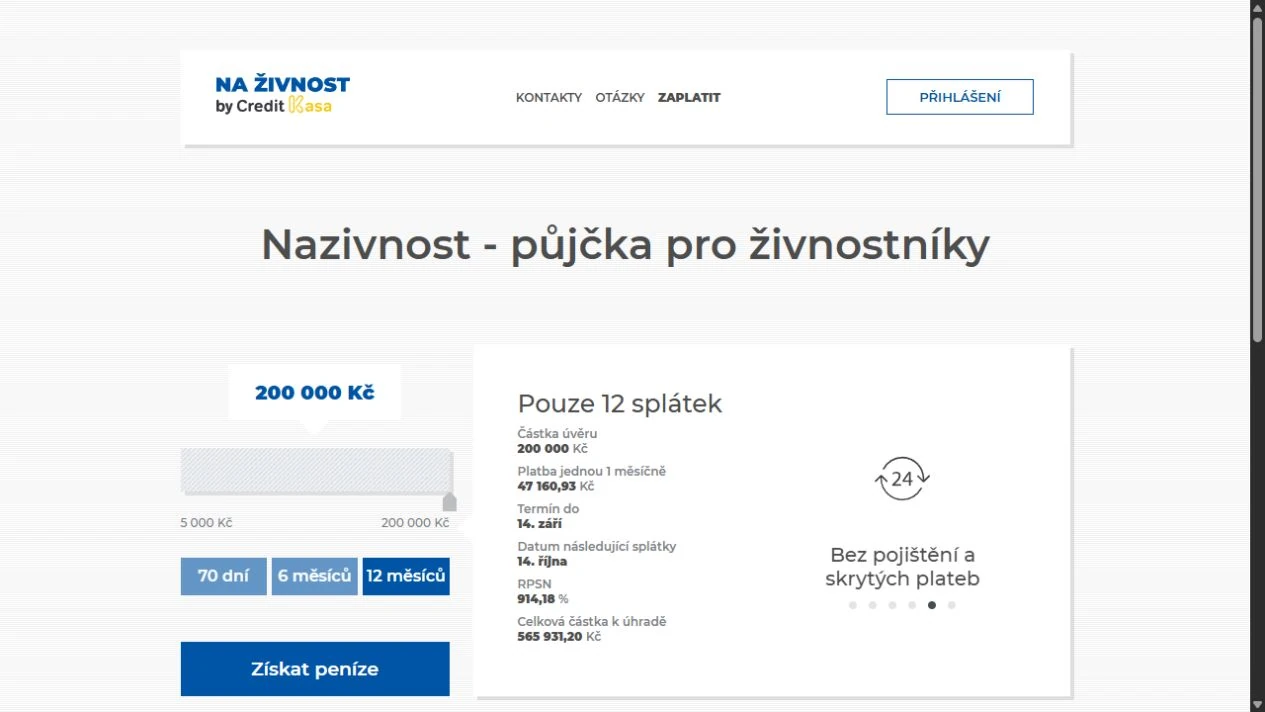
Task: Click the Získat peníze button
Action: click(x=315, y=669)
